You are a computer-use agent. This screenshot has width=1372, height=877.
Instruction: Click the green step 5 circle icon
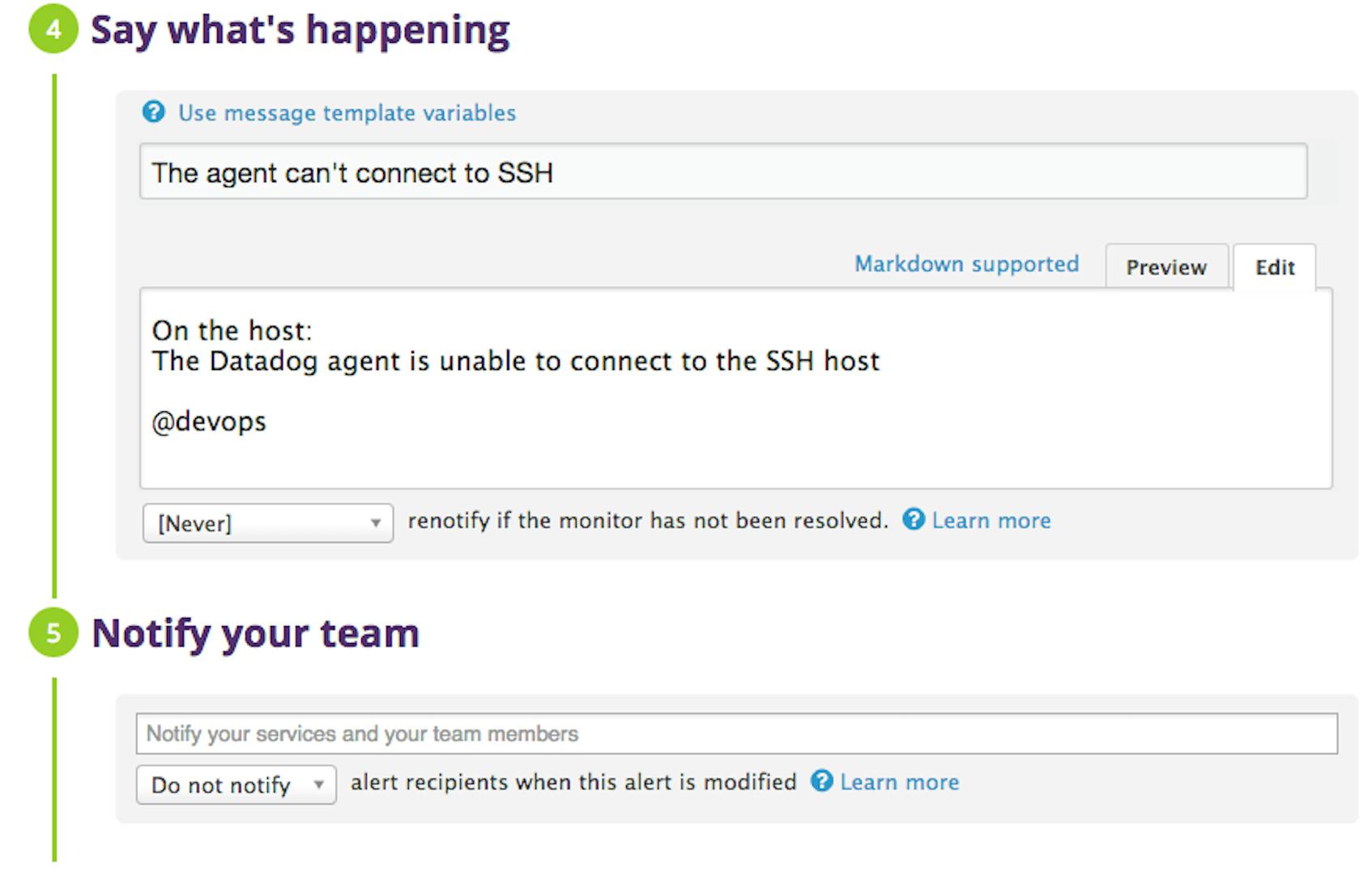[53, 632]
